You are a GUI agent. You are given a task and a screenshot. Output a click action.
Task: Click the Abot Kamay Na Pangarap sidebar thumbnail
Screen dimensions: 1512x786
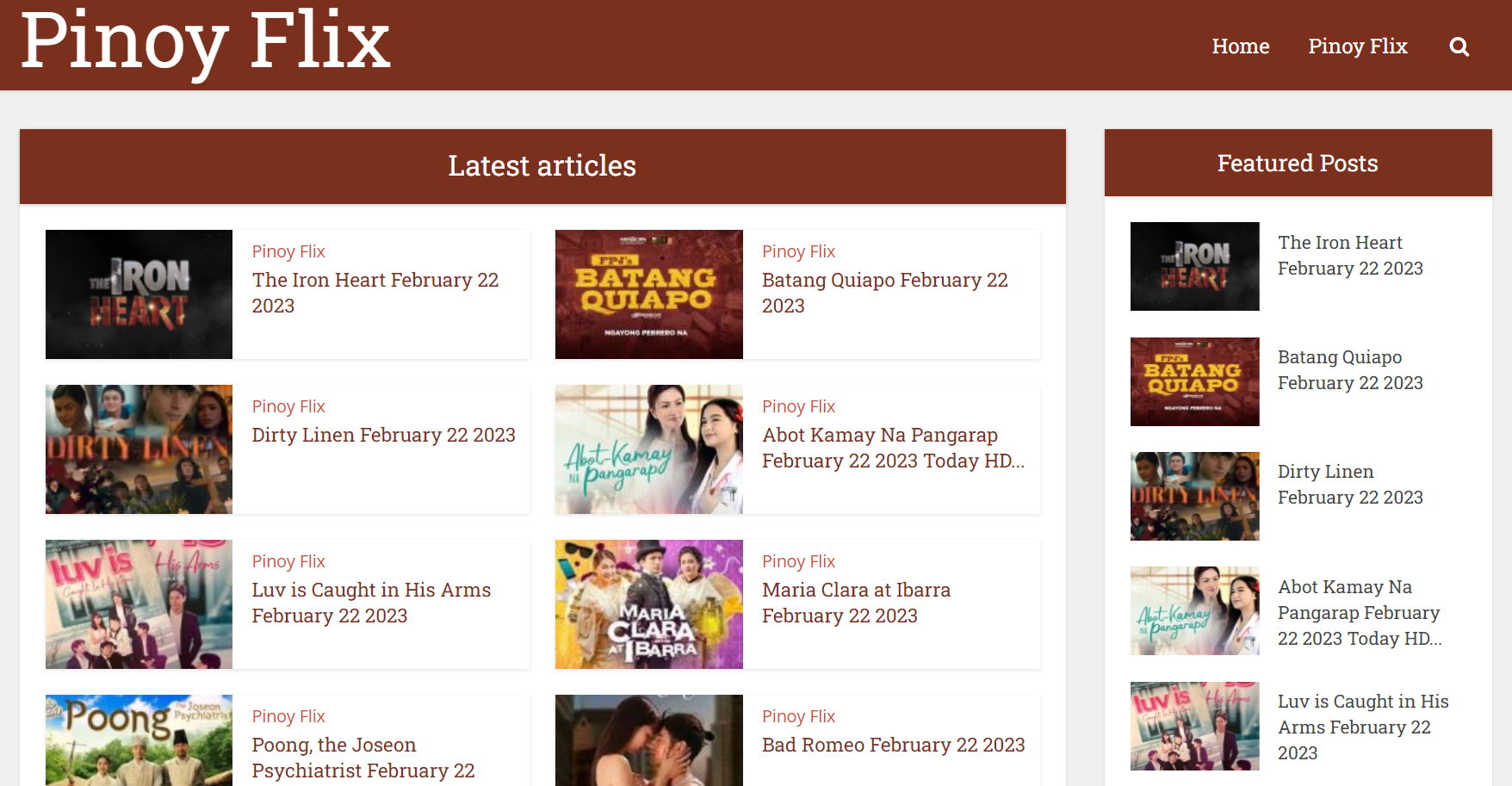coord(1194,611)
